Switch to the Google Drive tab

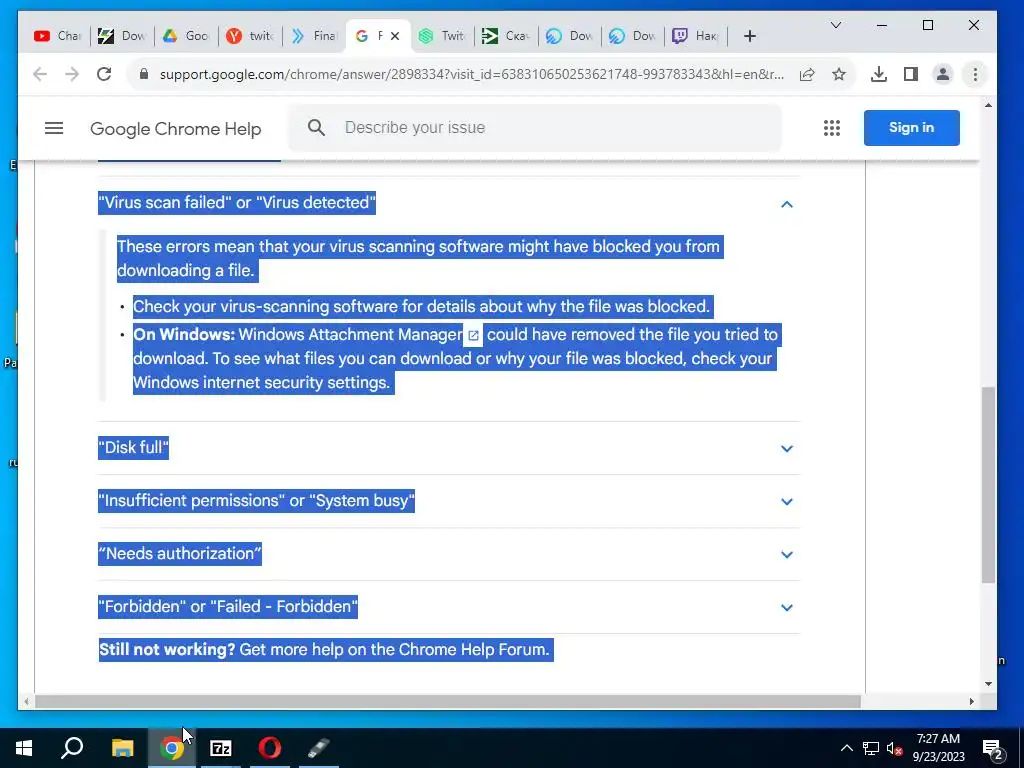pyautogui.click(x=185, y=36)
